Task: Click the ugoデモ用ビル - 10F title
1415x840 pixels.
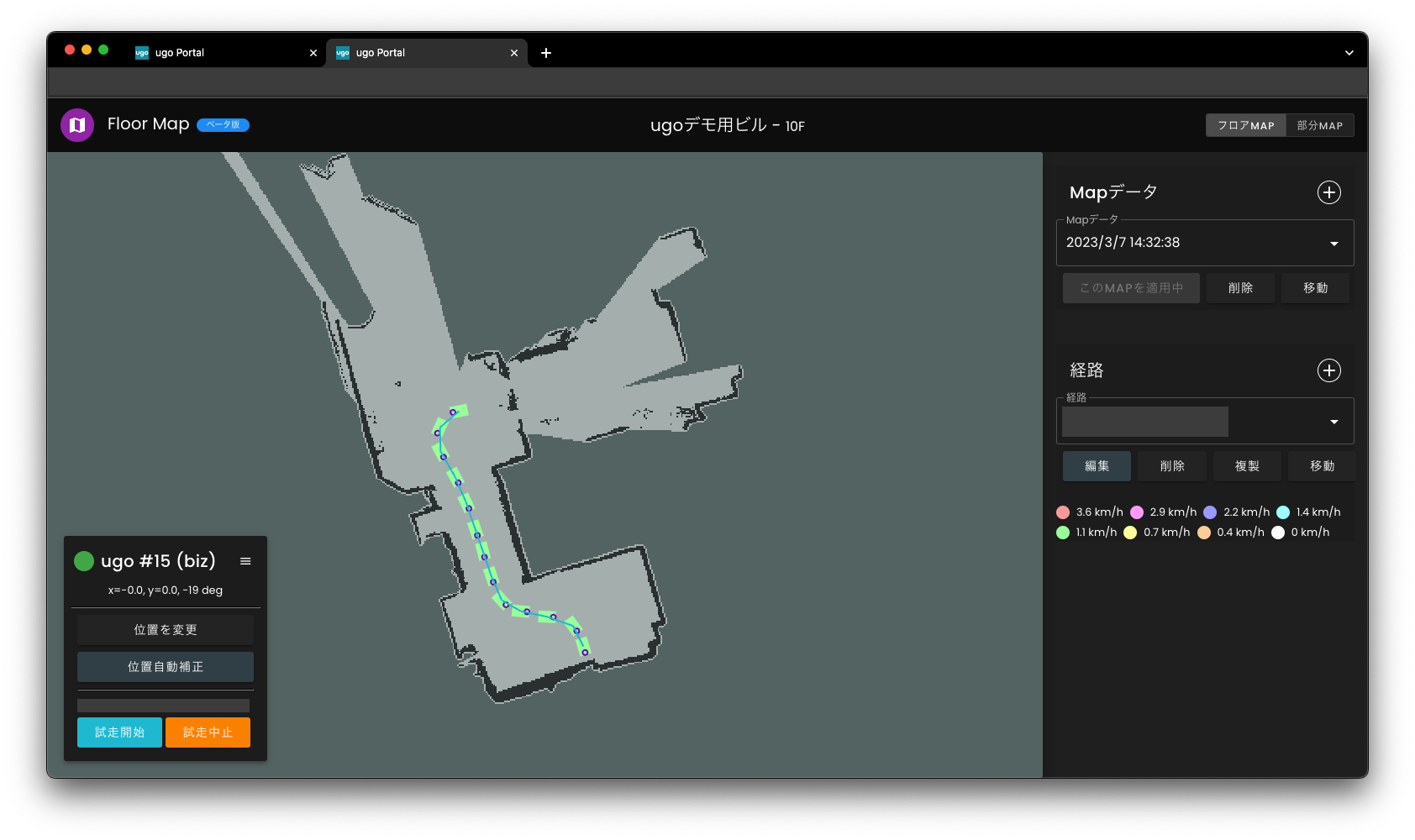Action: (728, 125)
